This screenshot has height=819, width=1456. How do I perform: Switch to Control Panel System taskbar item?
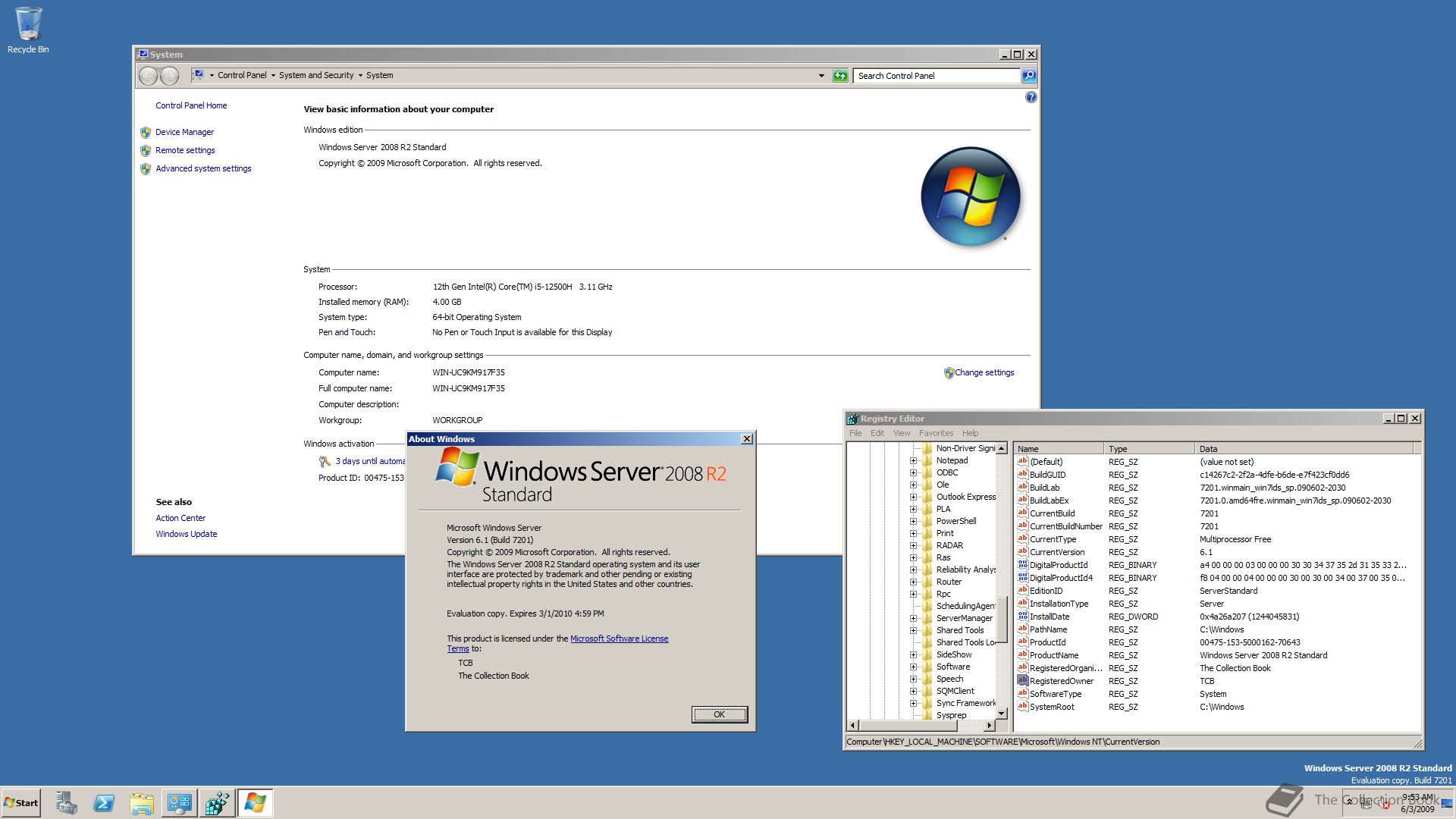(179, 803)
